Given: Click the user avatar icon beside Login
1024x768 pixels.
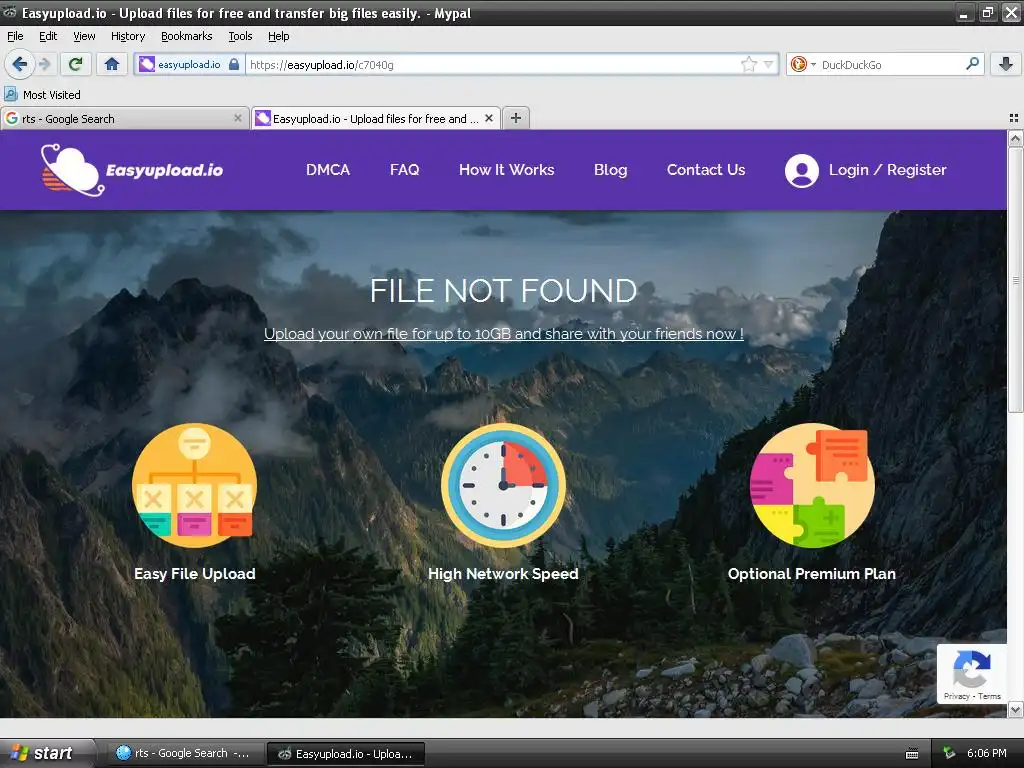Looking at the screenshot, I should point(801,170).
